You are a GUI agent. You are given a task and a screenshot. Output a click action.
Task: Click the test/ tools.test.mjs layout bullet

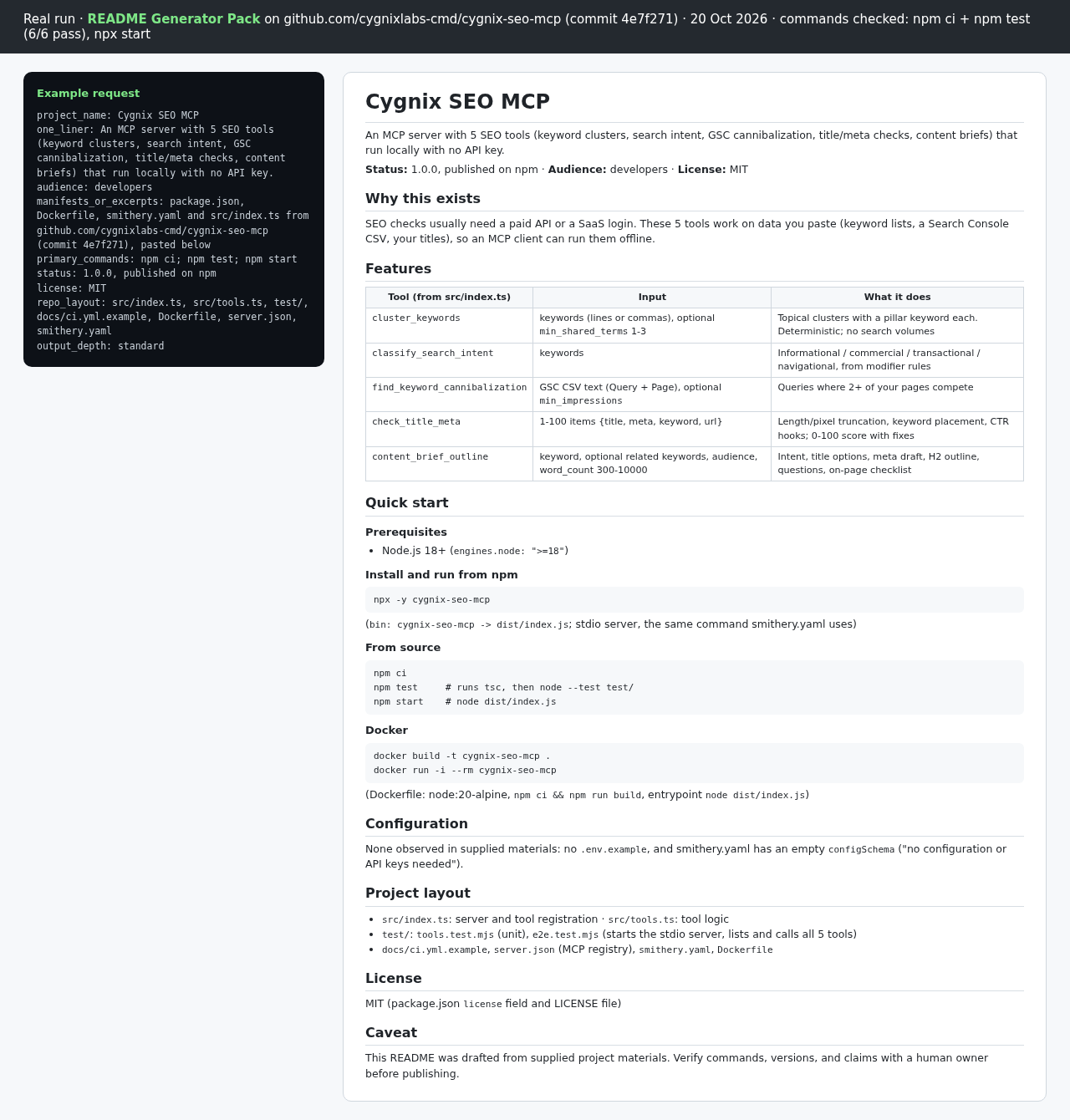pos(619,934)
